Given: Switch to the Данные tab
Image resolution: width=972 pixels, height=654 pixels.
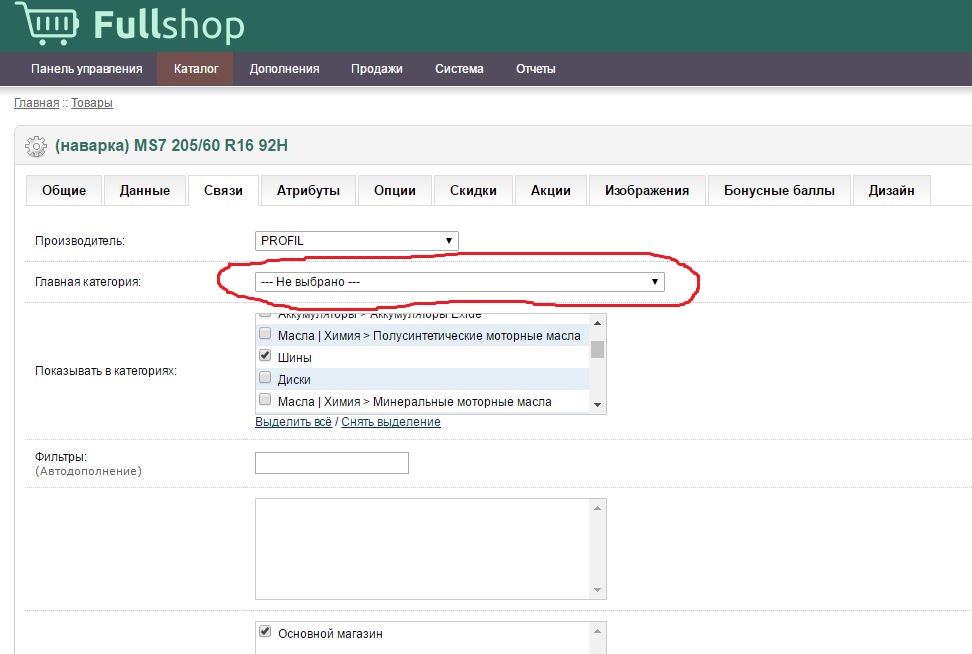Looking at the screenshot, I should 144,190.
